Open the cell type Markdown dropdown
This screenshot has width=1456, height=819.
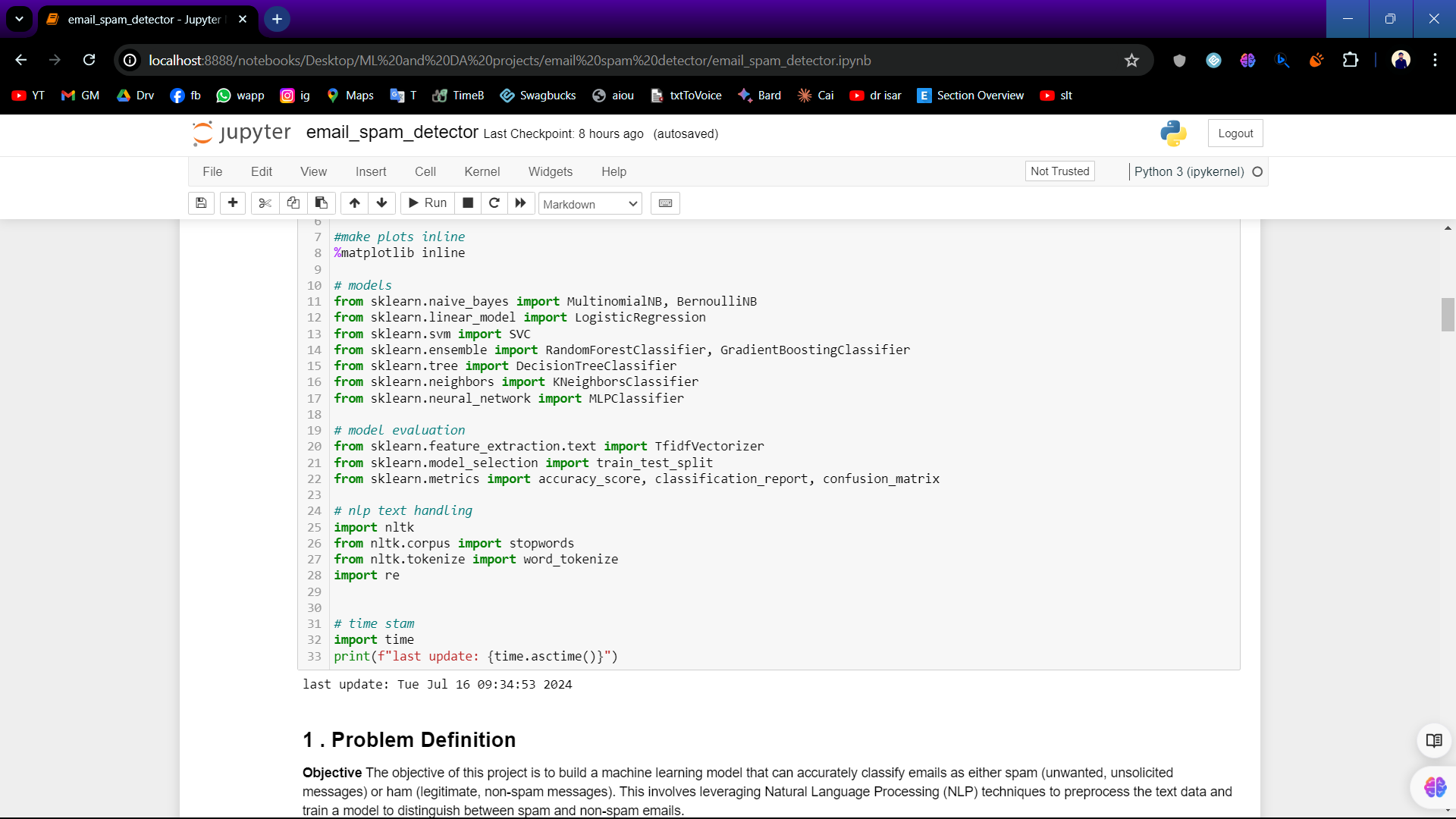(590, 204)
